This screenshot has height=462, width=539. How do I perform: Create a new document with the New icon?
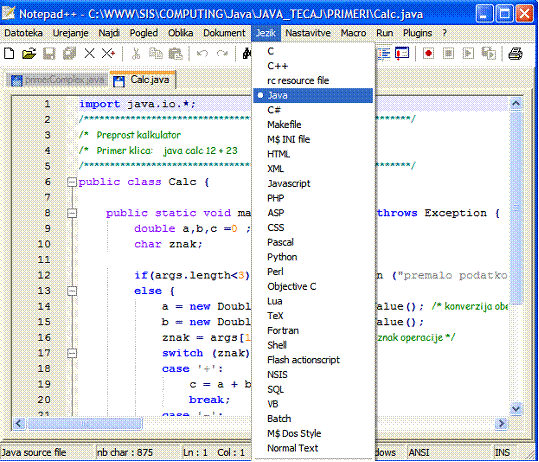[9, 54]
